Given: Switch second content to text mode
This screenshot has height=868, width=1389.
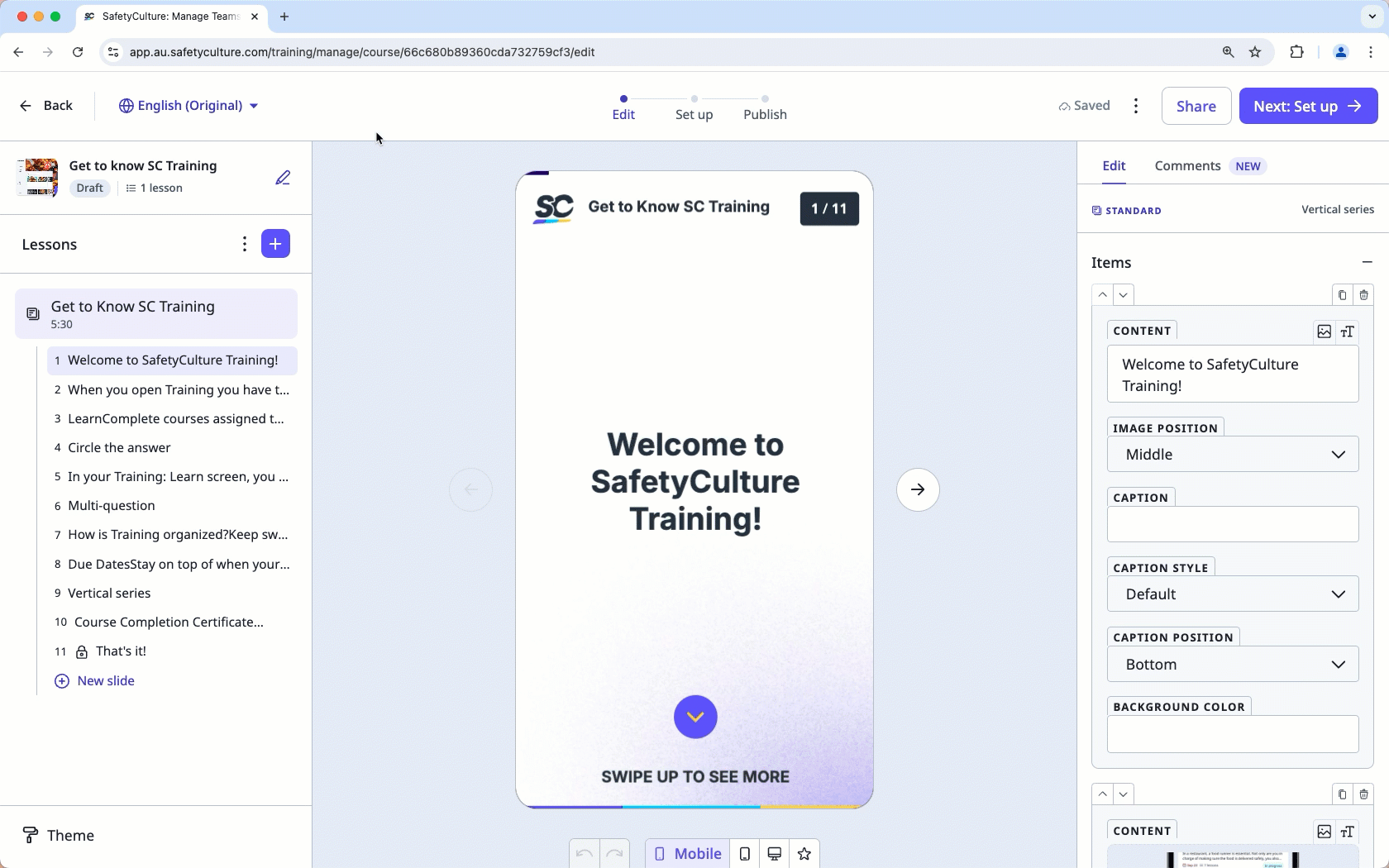Looking at the screenshot, I should pos(1348,832).
